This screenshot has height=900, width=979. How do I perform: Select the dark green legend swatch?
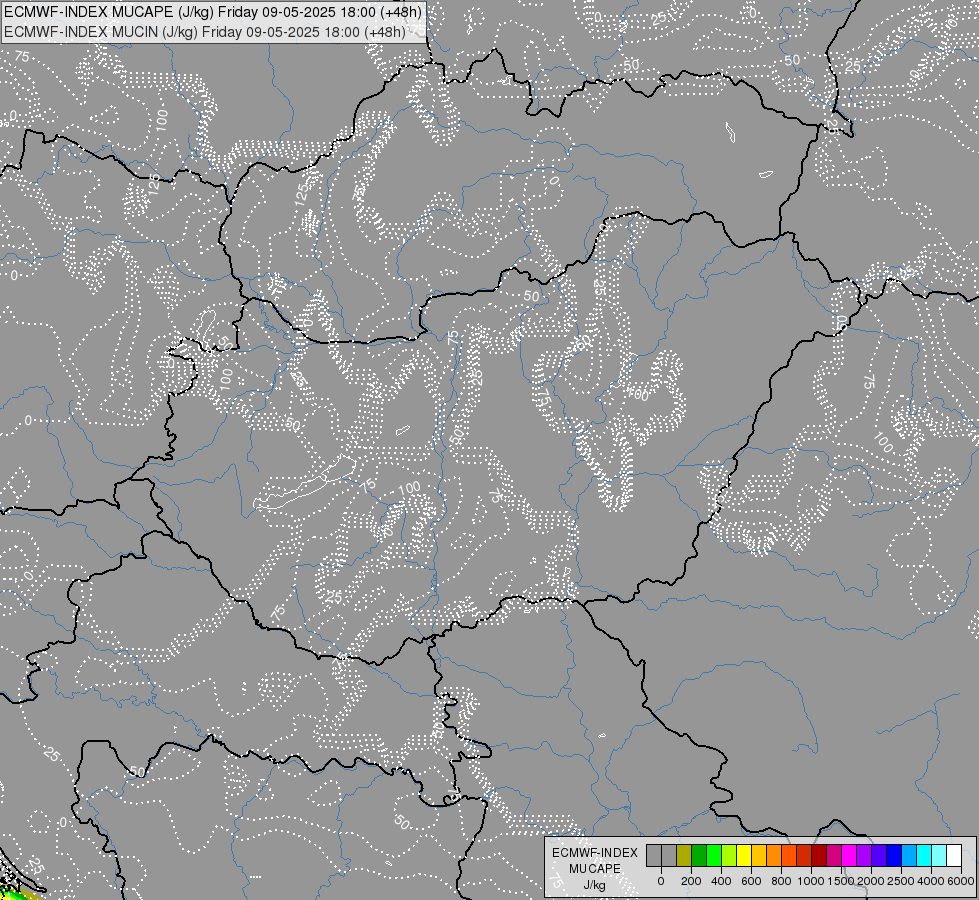[x=699, y=855]
